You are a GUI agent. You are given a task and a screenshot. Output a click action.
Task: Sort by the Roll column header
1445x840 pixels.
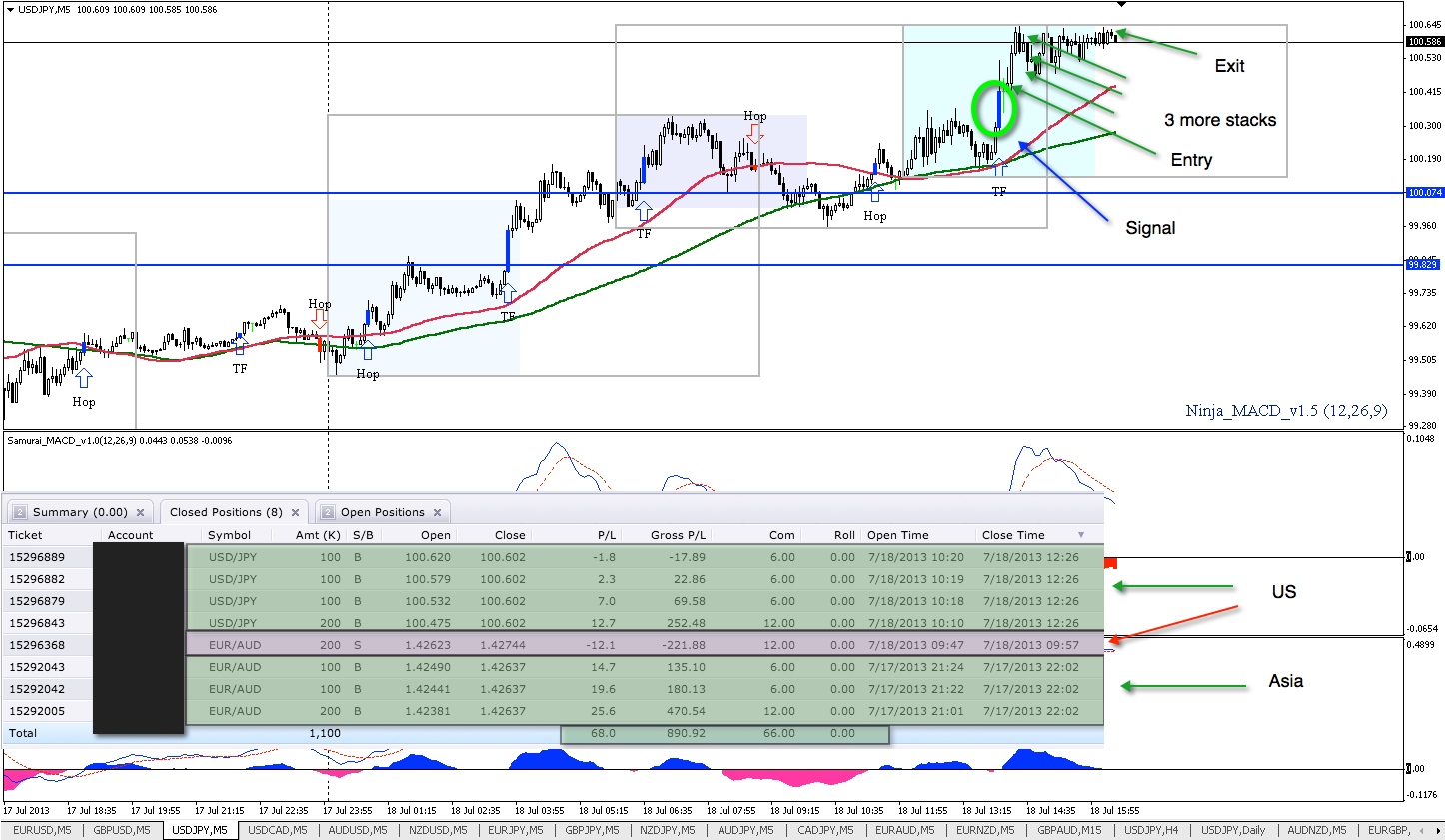tap(845, 535)
